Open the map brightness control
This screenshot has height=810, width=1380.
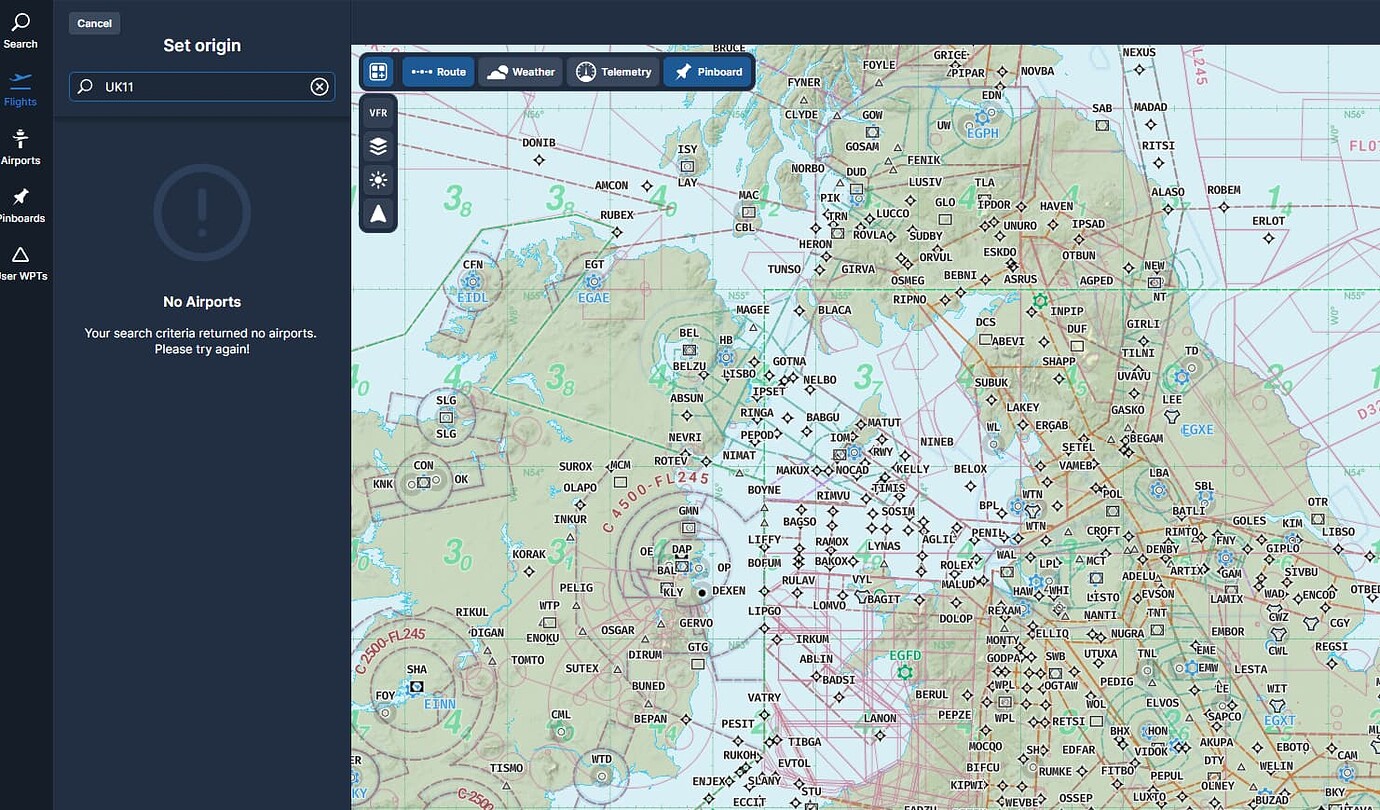coord(378,180)
